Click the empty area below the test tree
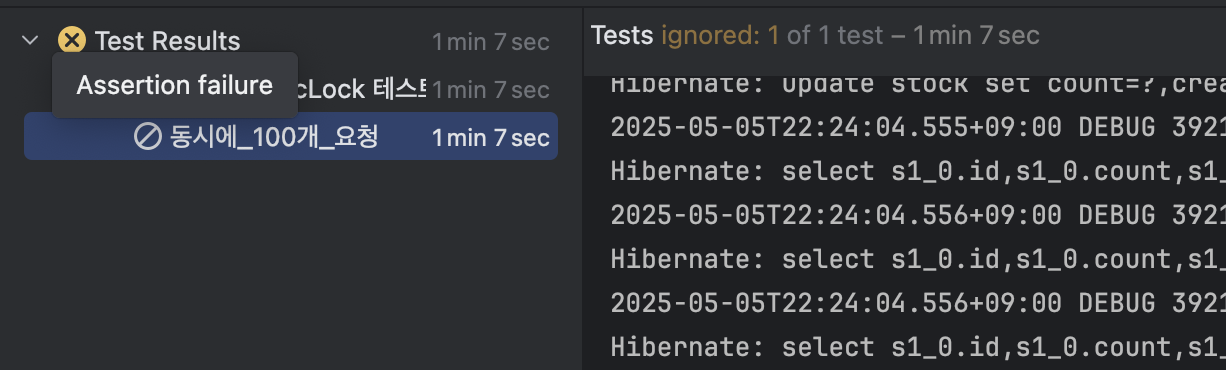The width and height of the screenshot is (1226, 370). pyautogui.click(x=290, y=265)
